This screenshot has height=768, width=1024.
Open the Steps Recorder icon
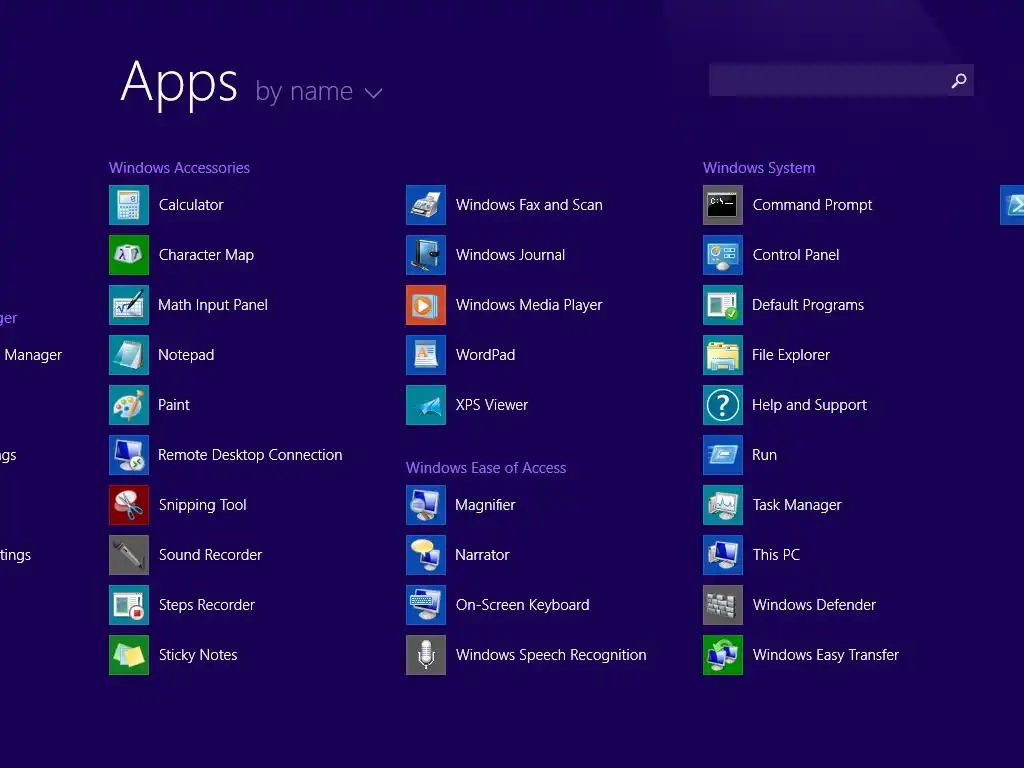click(x=129, y=605)
